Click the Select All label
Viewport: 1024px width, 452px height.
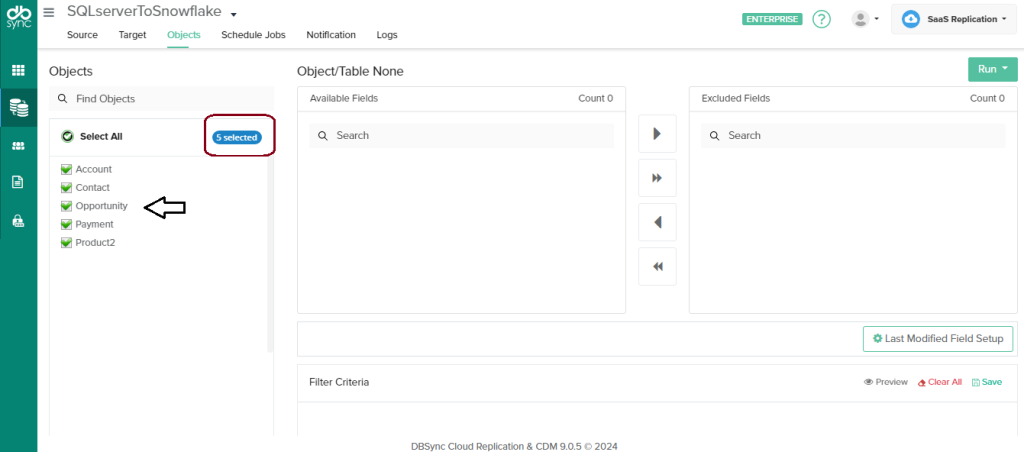[x=101, y=137]
